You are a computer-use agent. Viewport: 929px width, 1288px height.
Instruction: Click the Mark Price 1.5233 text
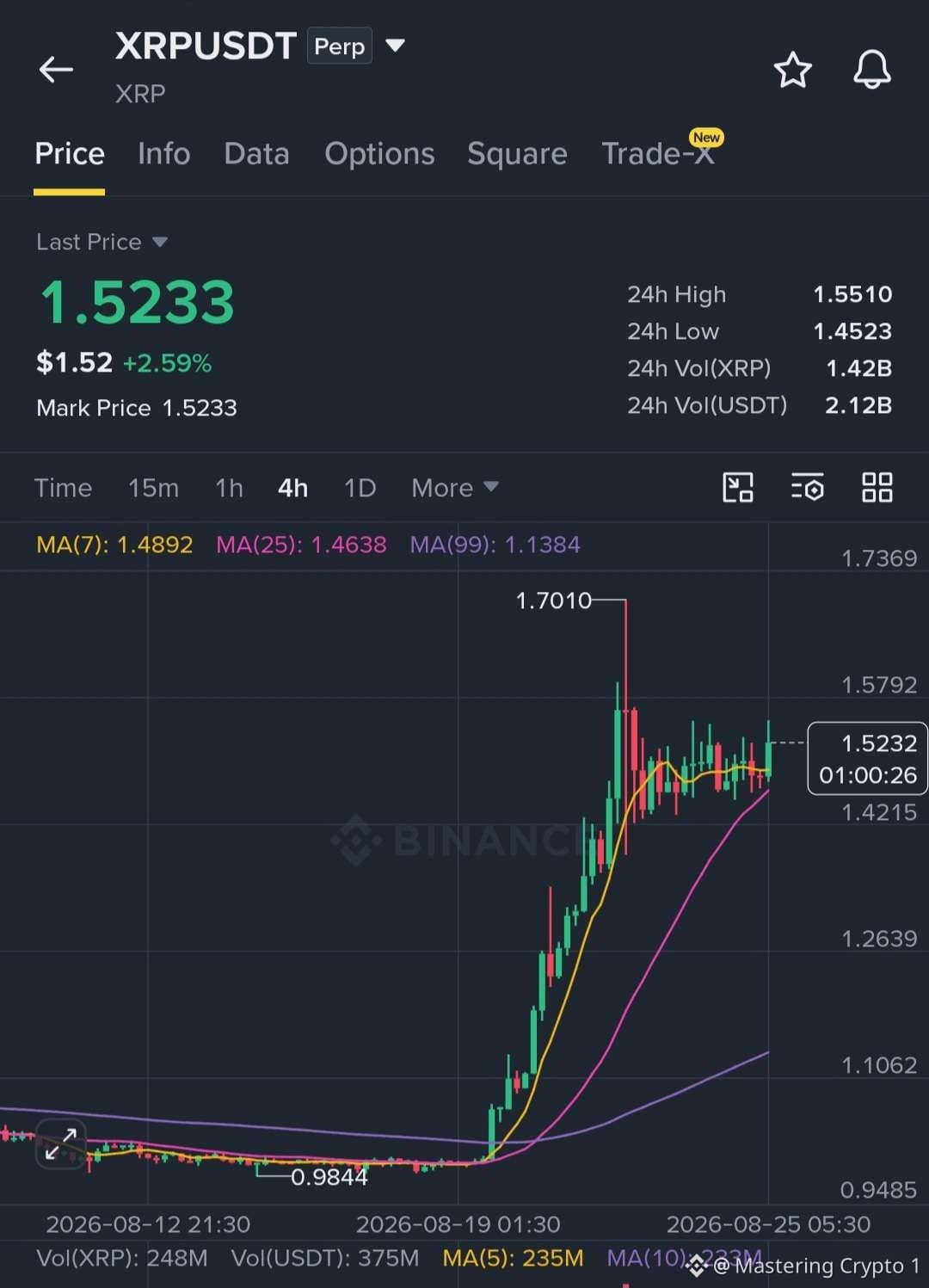point(137,408)
